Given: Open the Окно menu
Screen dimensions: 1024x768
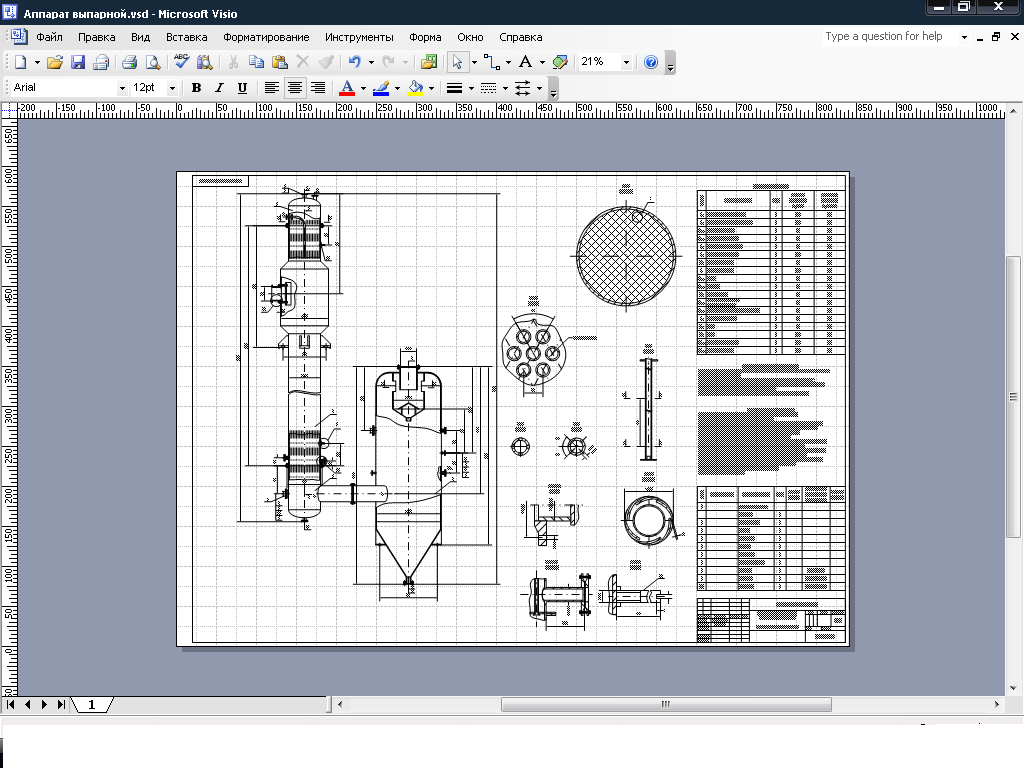Looking at the screenshot, I should click(x=470, y=37).
